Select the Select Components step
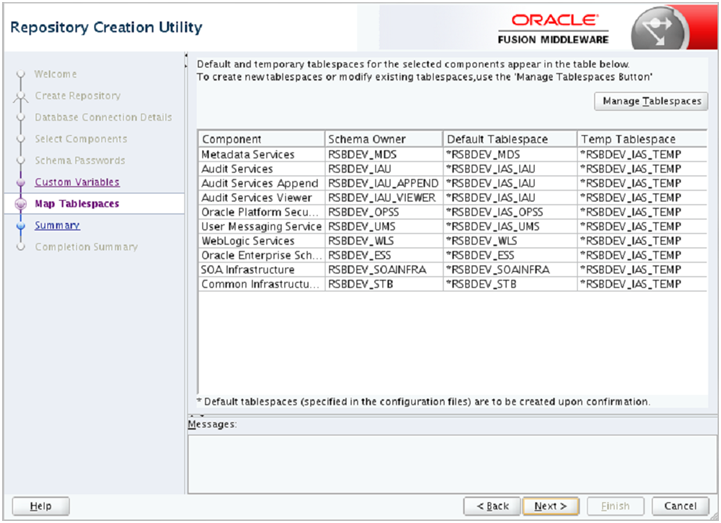 [81, 139]
